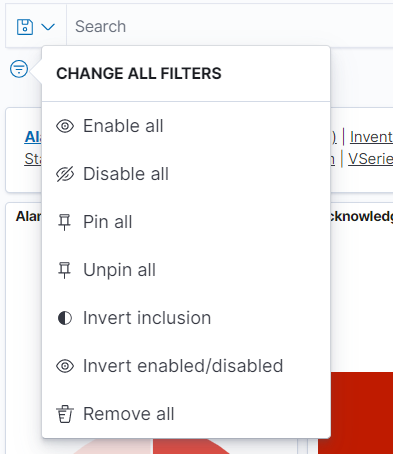Open the Invent... link in the navigation panel
The height and width of the screenshot is (454, 393).
[x=371, y=137]
